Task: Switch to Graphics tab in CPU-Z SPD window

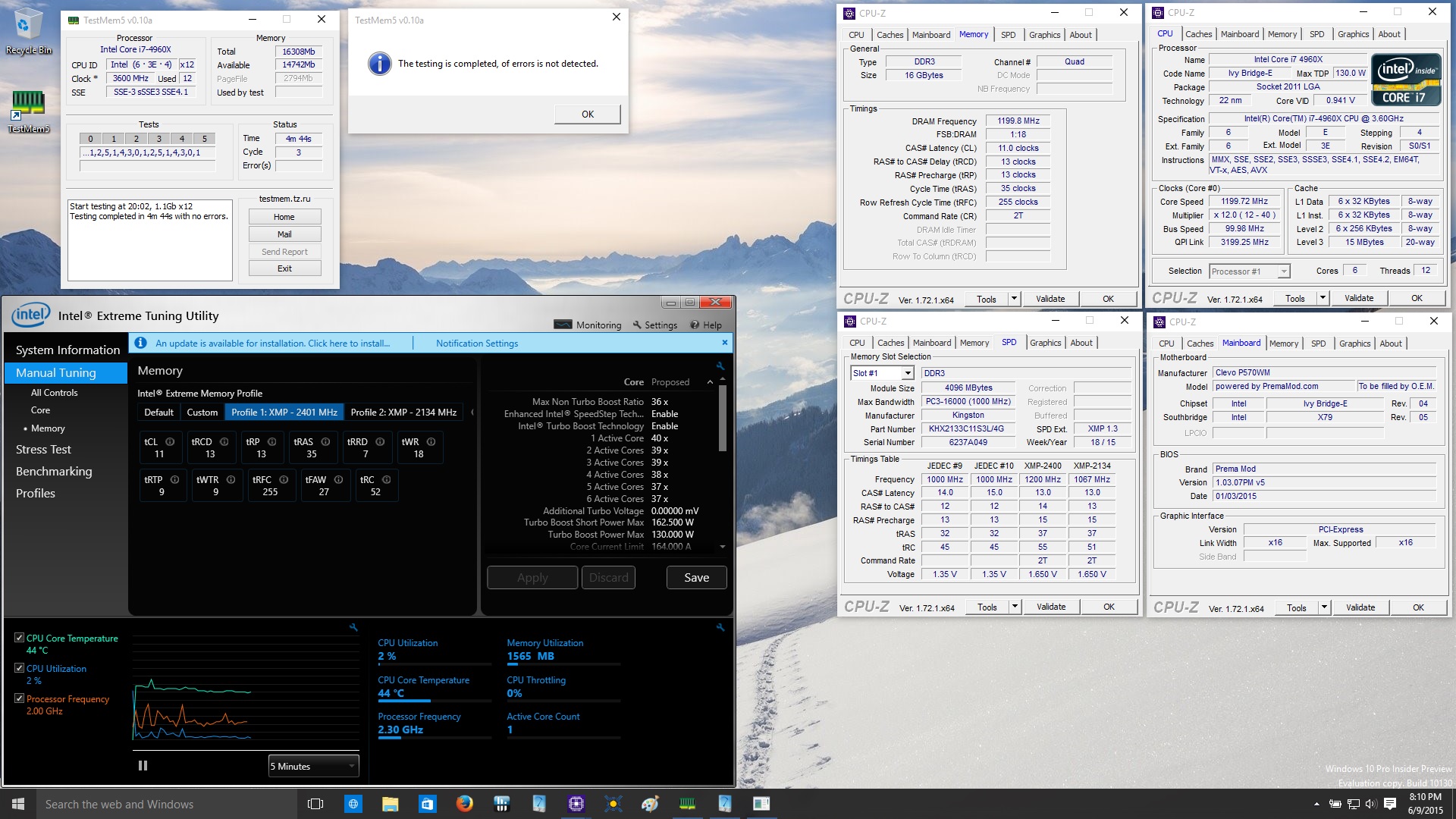Action: point(1045,343)
